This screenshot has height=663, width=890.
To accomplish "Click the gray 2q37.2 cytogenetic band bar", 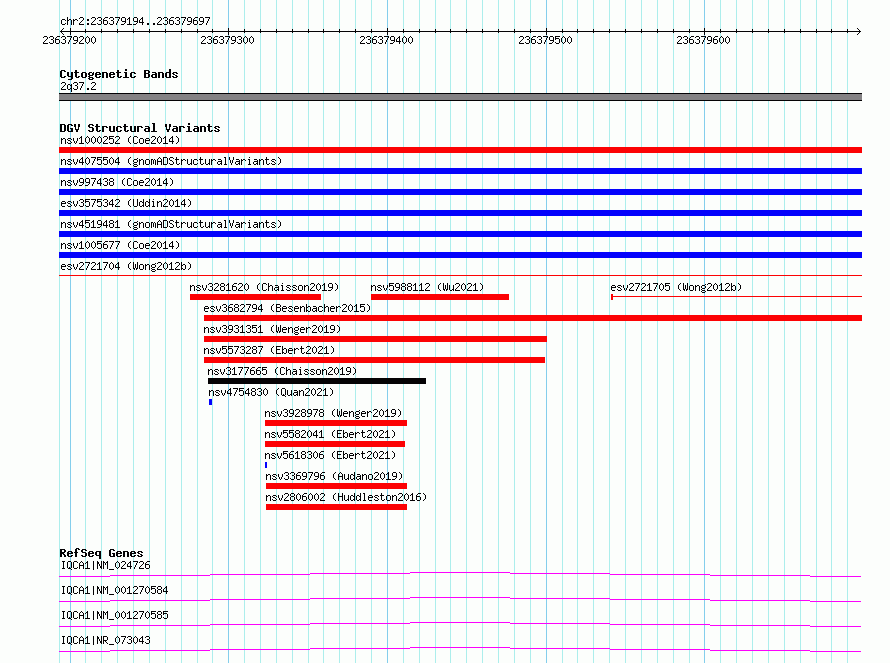I will tap(460, 97).
